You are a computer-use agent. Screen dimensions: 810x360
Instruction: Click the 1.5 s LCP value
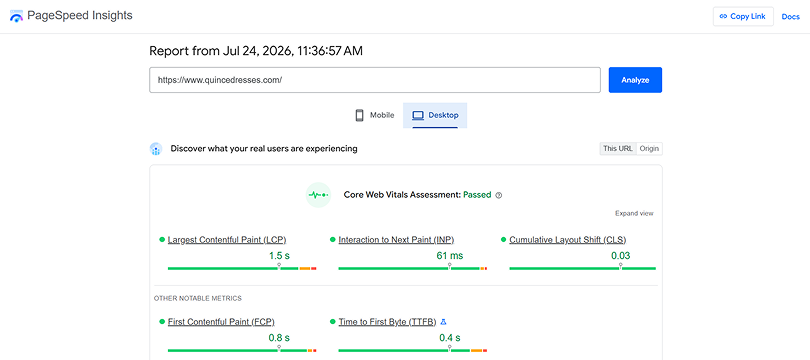pyautogui.click(x=279, y=256)
